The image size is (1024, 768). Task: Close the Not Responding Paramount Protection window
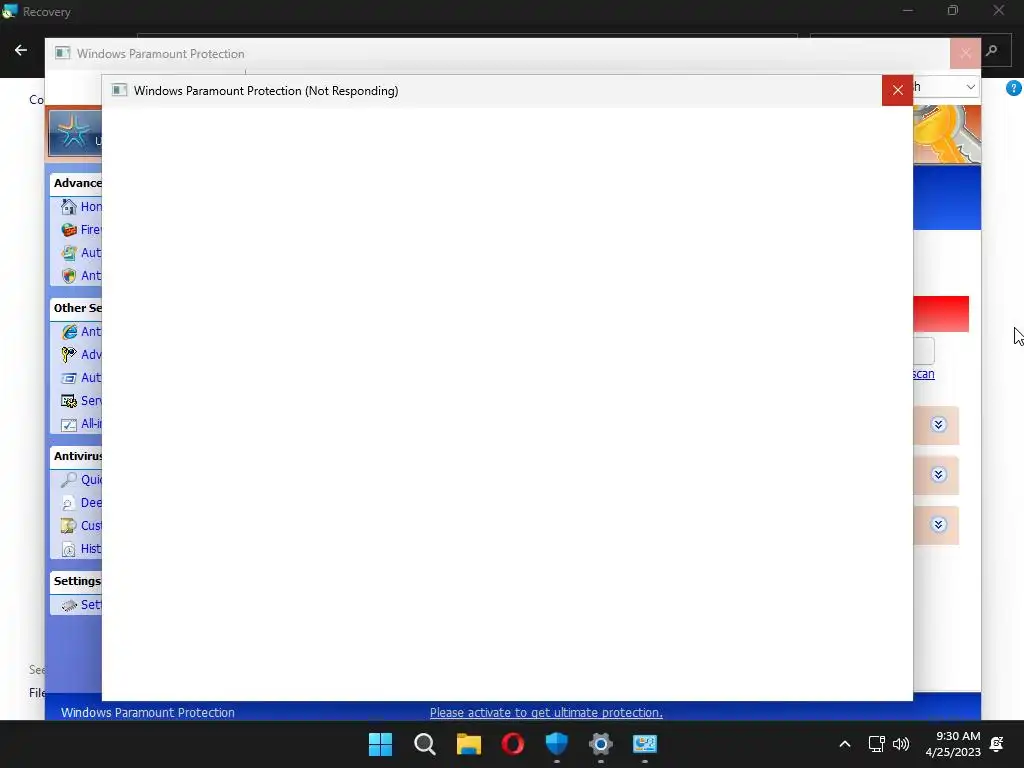[x=897, y=90]
